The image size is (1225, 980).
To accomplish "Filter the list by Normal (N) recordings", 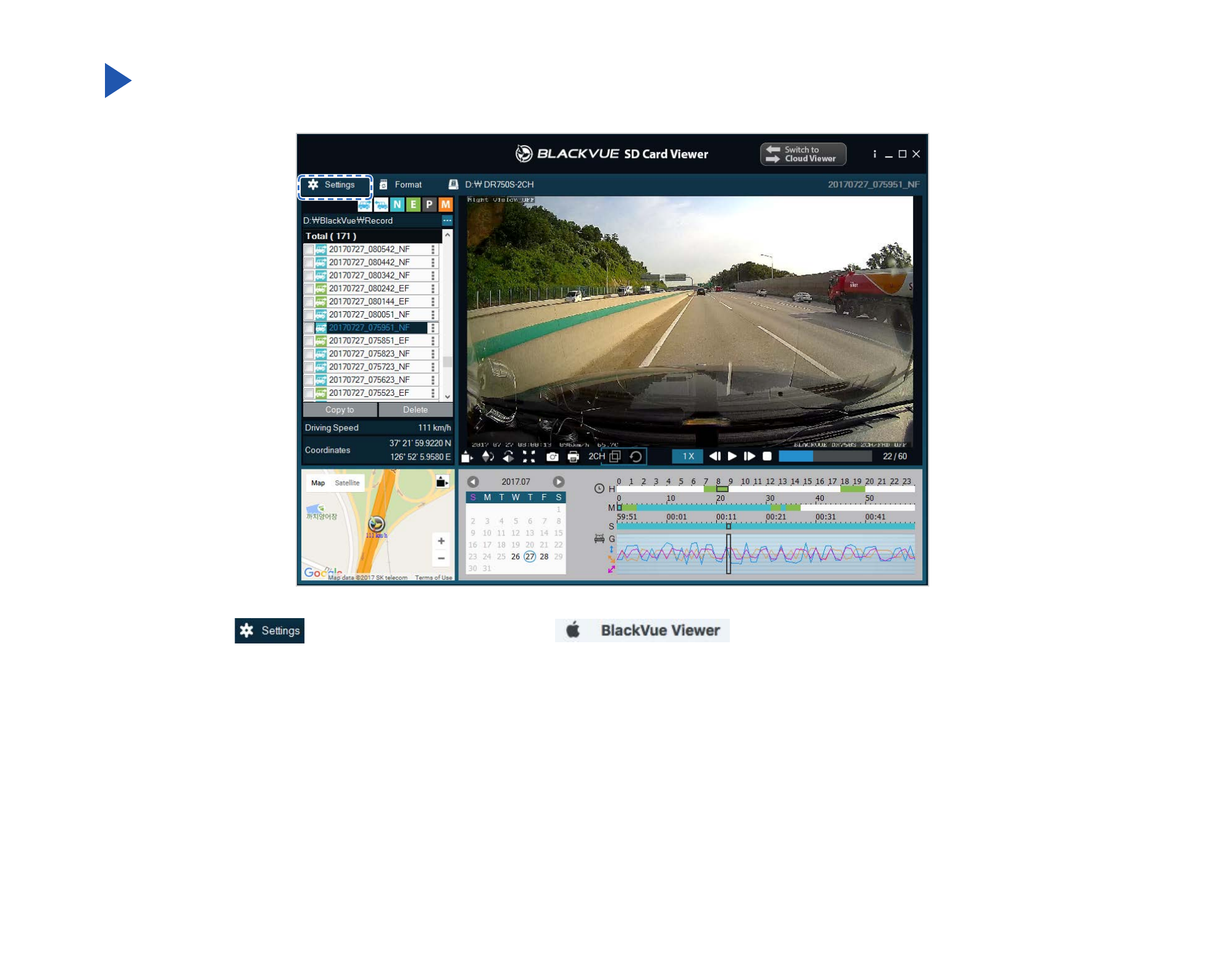I will click(397, 204).
